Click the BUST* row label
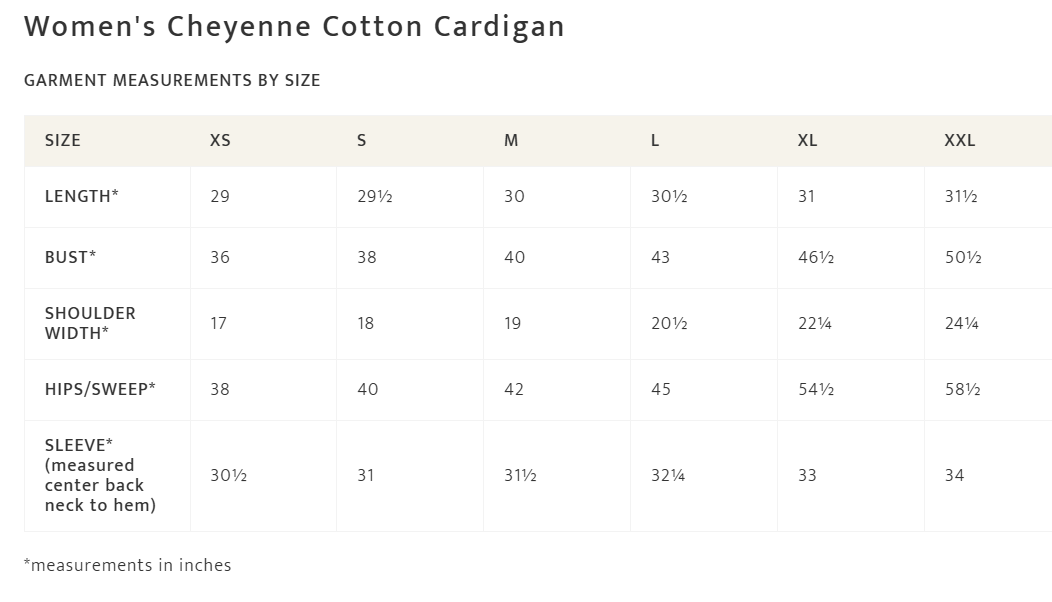The height and width of the screenshot is (602, 1052). pyautogui.click(x=71, y=257)
